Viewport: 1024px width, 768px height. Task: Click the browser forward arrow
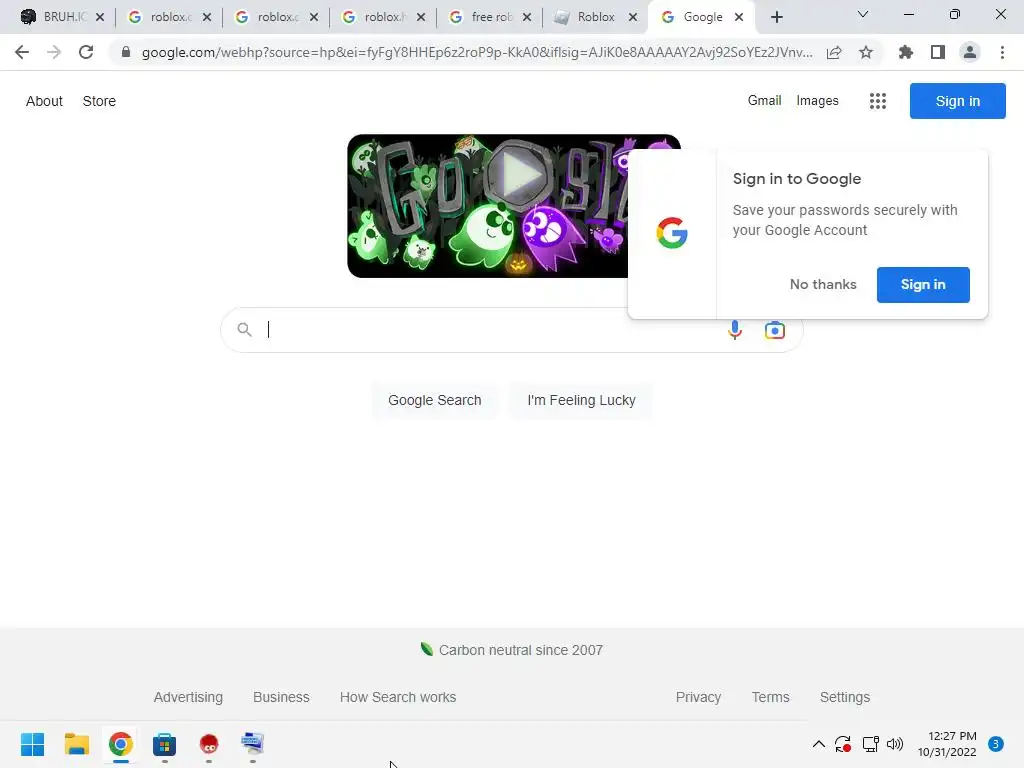(x=54, y=52)
